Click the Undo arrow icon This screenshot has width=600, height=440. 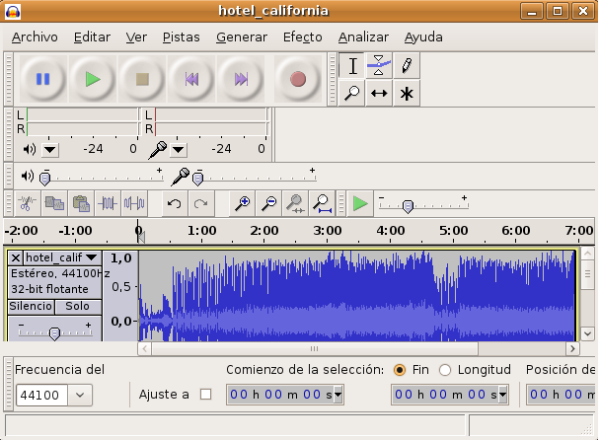coord(174,204)
